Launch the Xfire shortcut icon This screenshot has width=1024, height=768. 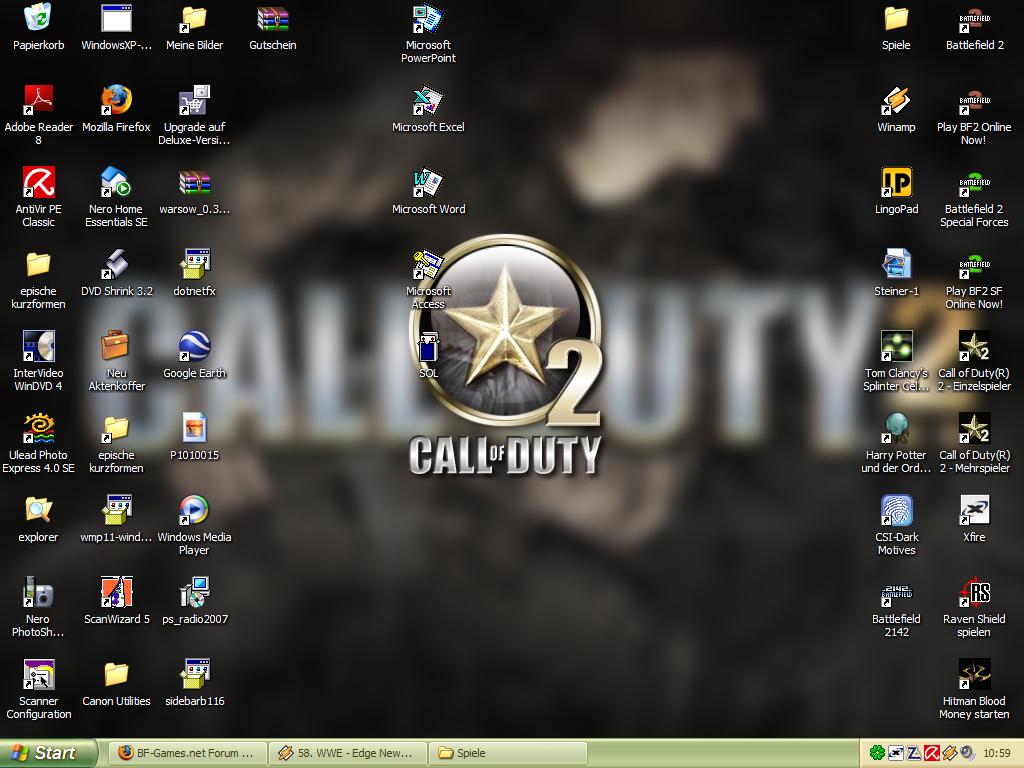[x=974, y=510]
